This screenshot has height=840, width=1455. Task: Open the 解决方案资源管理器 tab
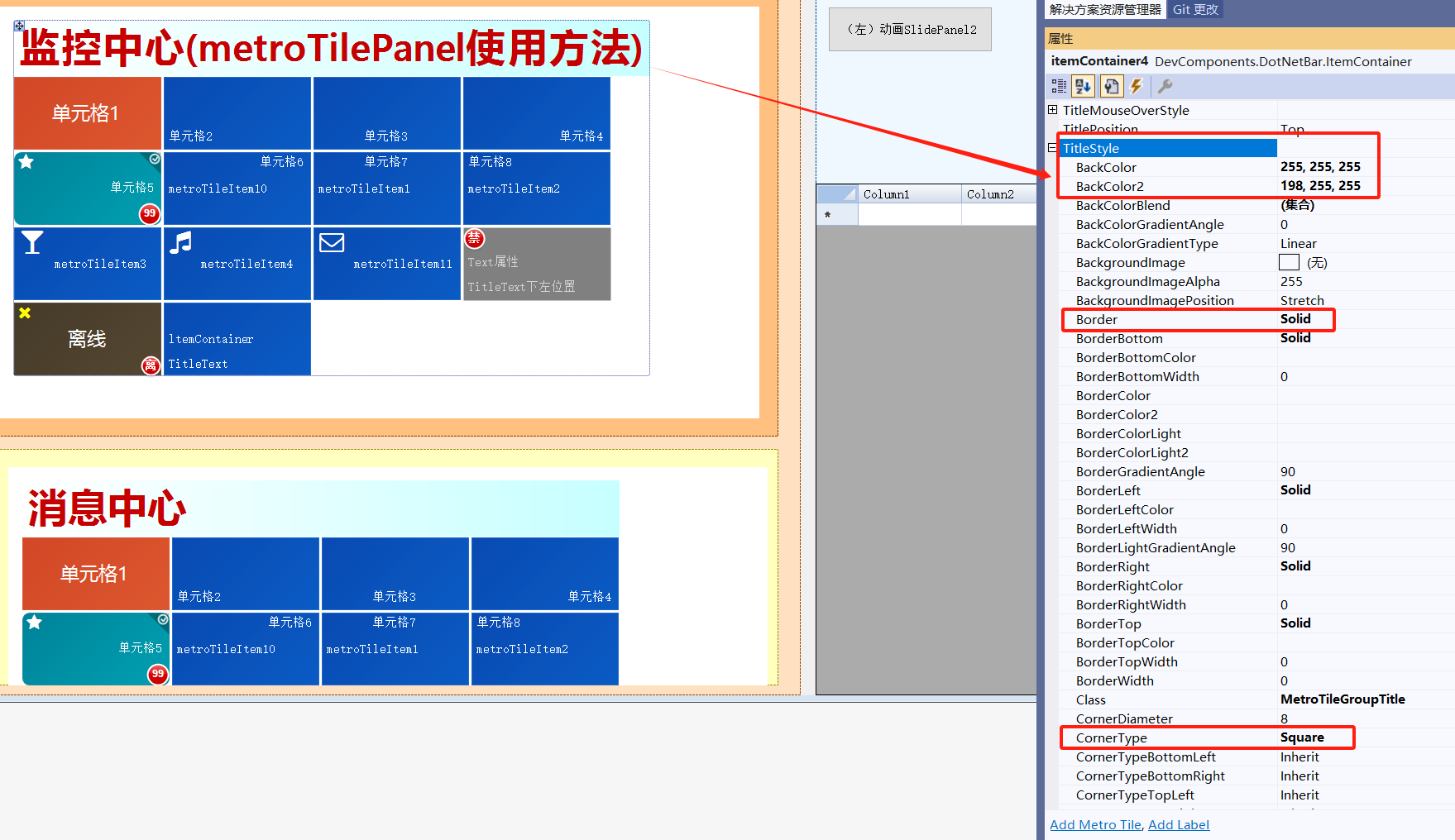[x=1105, y=9]
